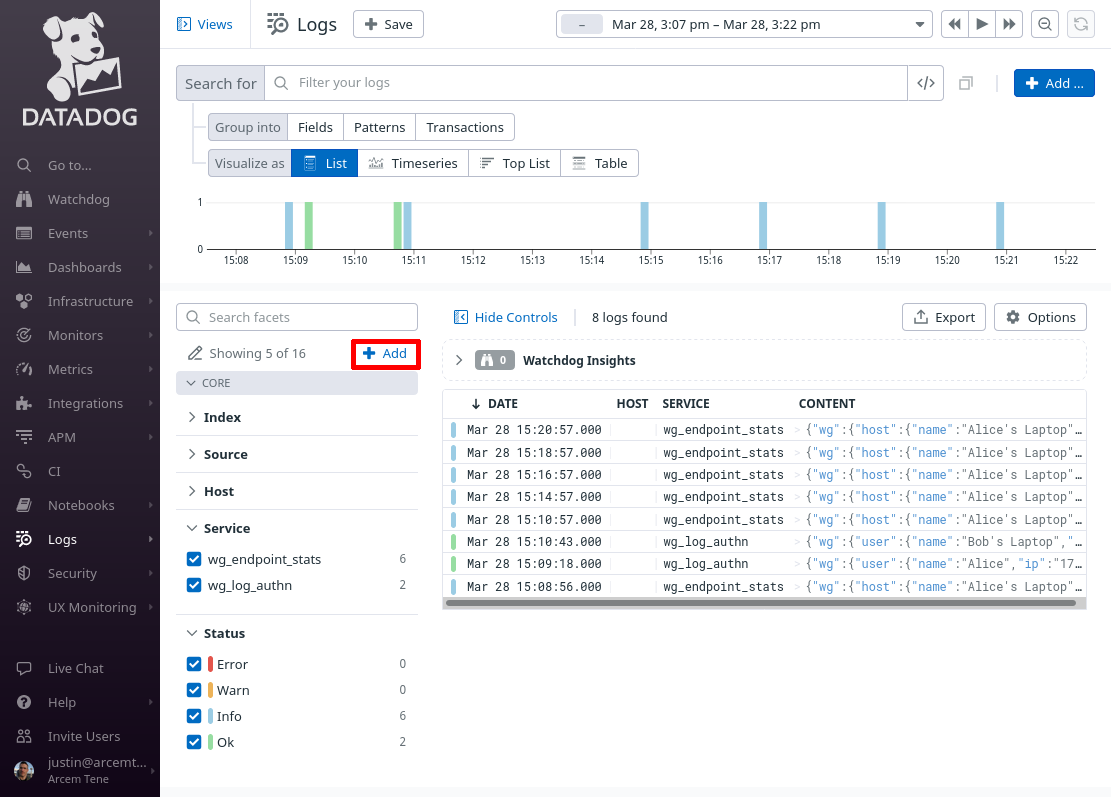Open the justin@arcemt account menu
This screenshot has height=797, width=1111.
pyautogui.click(x=84, y=770)
